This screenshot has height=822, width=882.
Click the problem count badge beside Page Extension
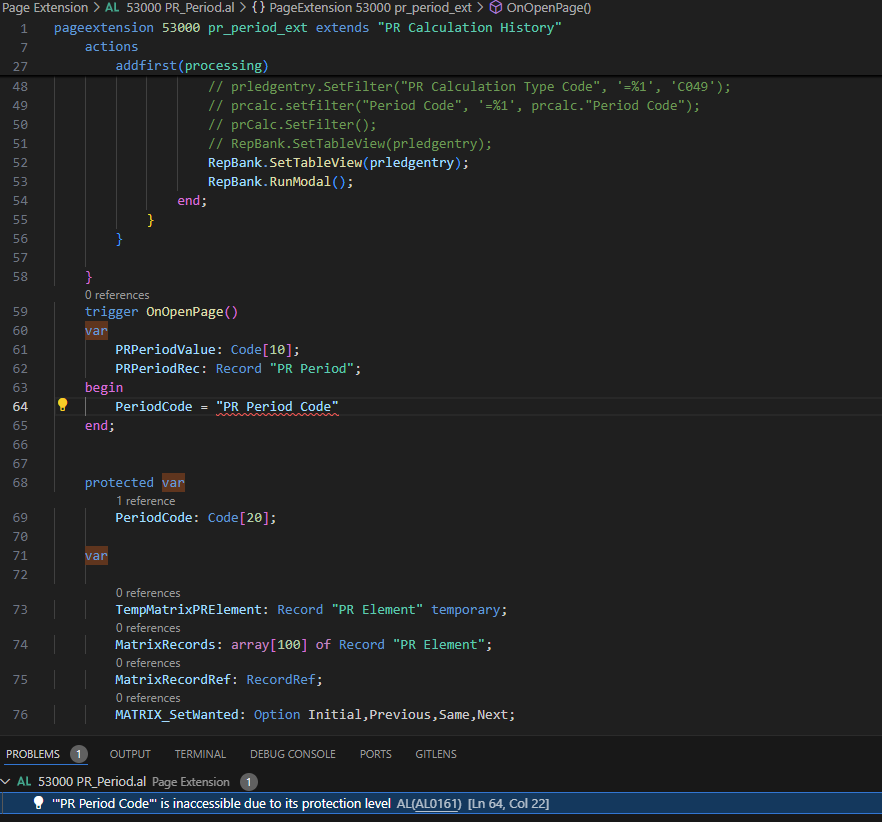(249, 781)
